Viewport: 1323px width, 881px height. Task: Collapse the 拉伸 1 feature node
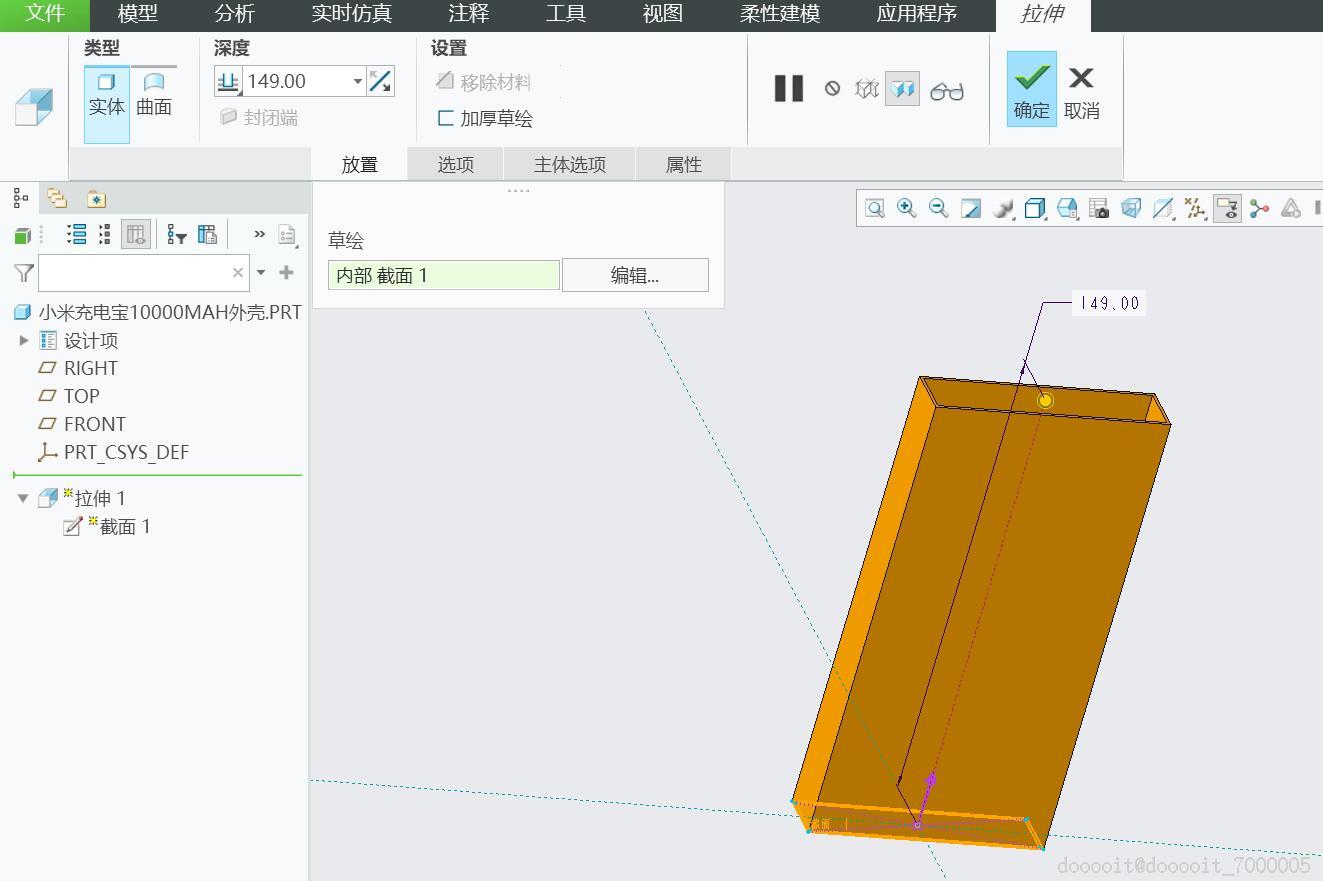coord(23,498)
